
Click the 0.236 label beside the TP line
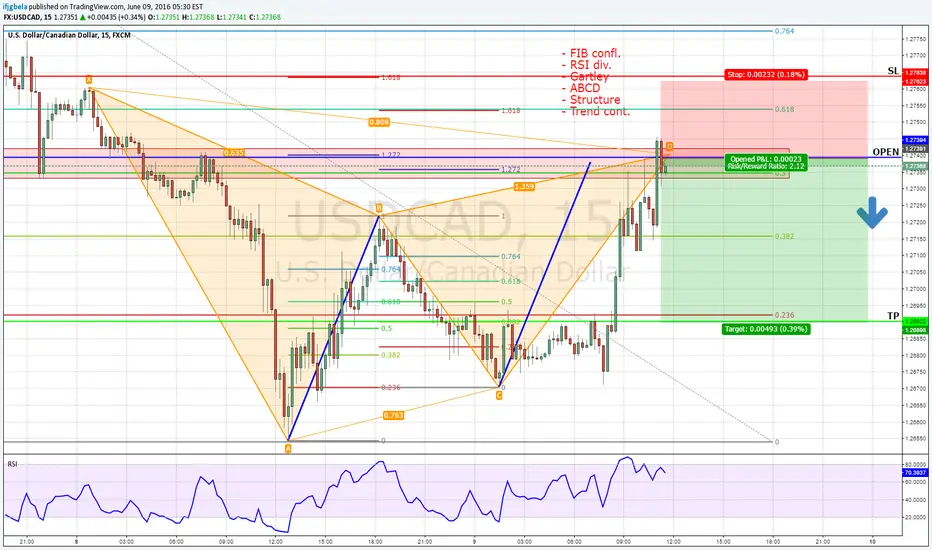[784, 315]
